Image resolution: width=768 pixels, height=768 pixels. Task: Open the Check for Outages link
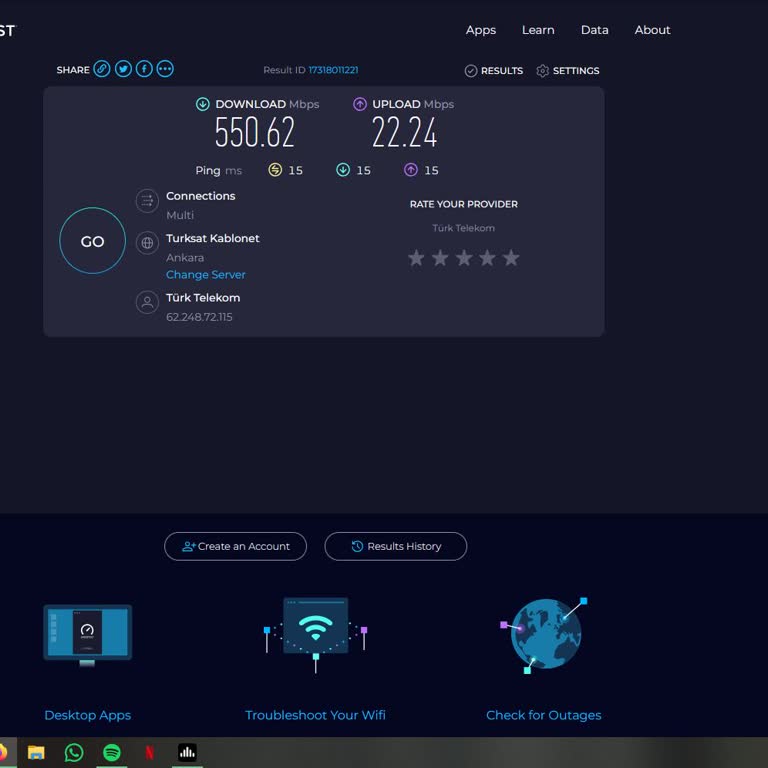click(544, 715)
